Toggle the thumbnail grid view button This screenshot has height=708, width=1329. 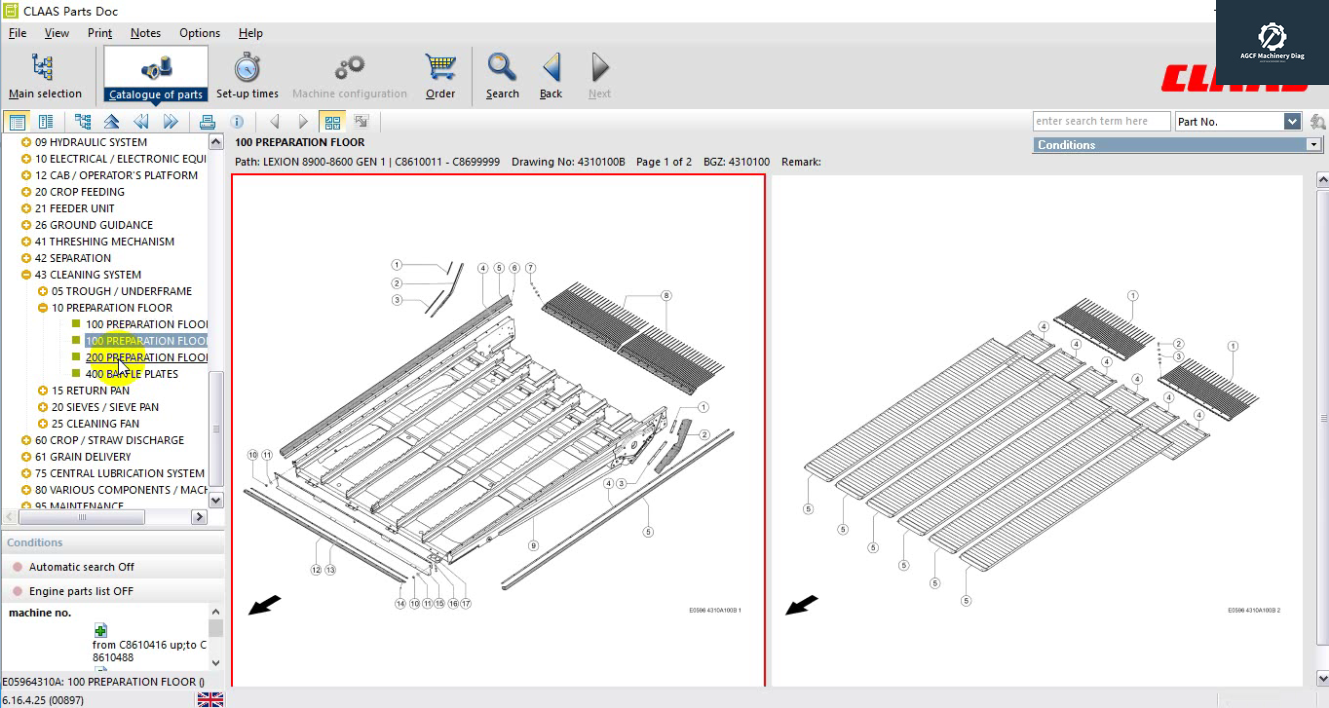click(332, 122)
